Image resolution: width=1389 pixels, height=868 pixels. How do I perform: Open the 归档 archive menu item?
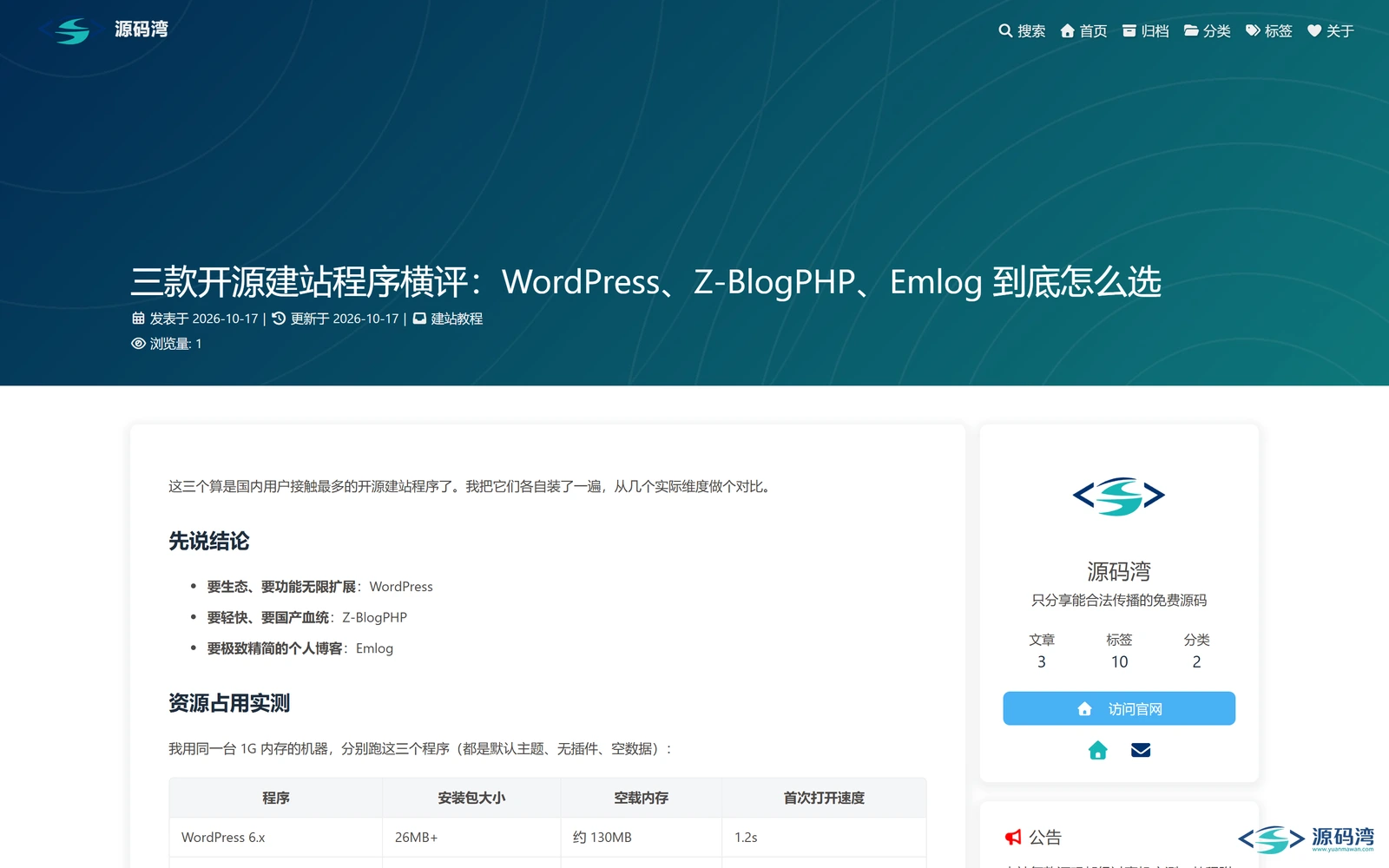click(x=1145, y=31)
